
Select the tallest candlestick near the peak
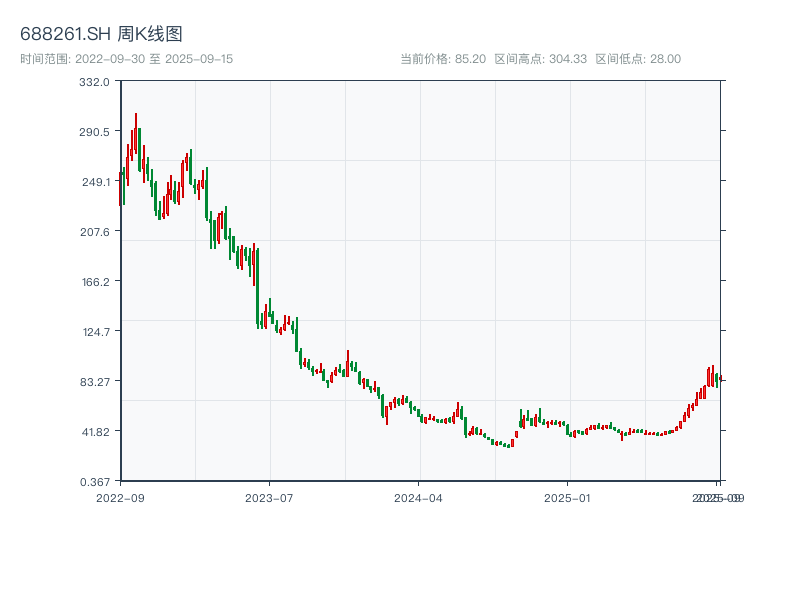click(135, 128)
